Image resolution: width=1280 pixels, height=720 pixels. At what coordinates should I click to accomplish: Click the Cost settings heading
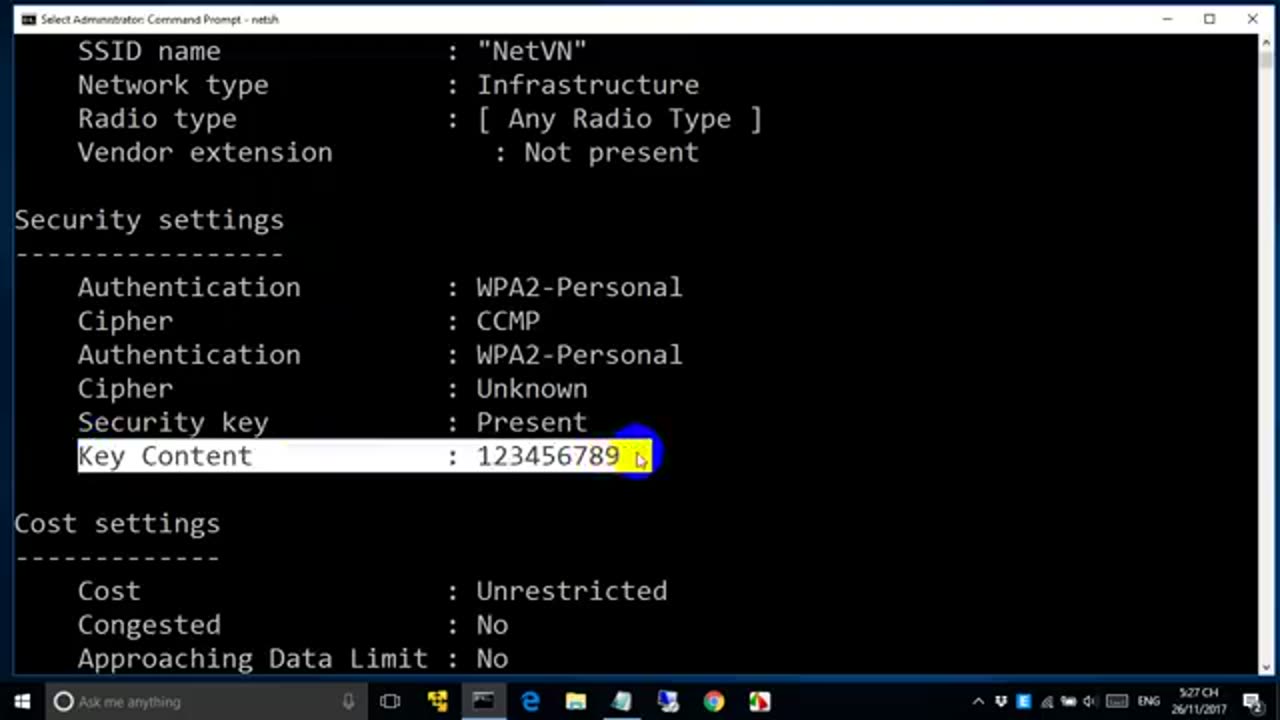click(117, 524)
